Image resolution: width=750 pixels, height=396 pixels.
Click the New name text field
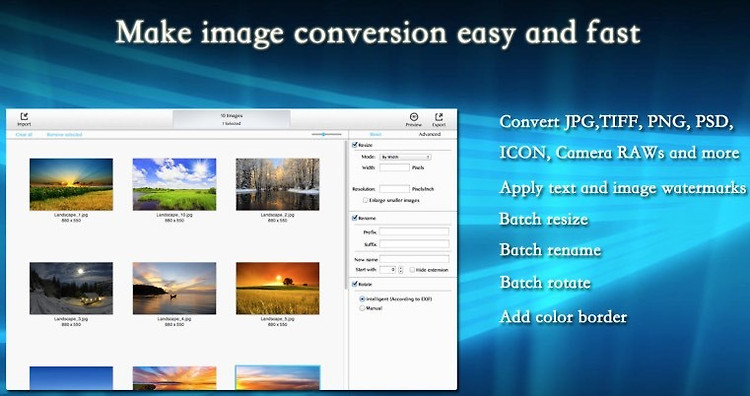[414, 259]
